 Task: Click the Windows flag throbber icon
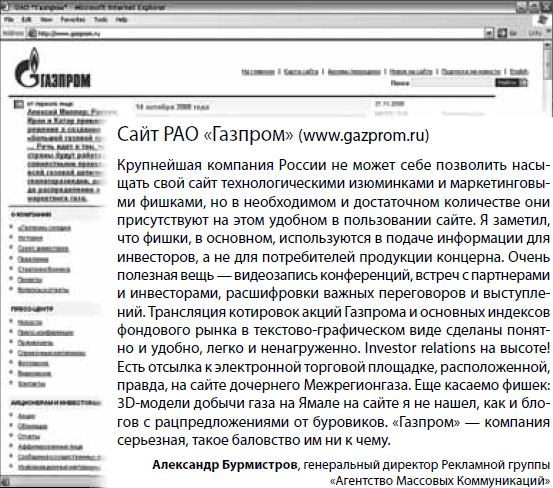[x=543, y=20]
